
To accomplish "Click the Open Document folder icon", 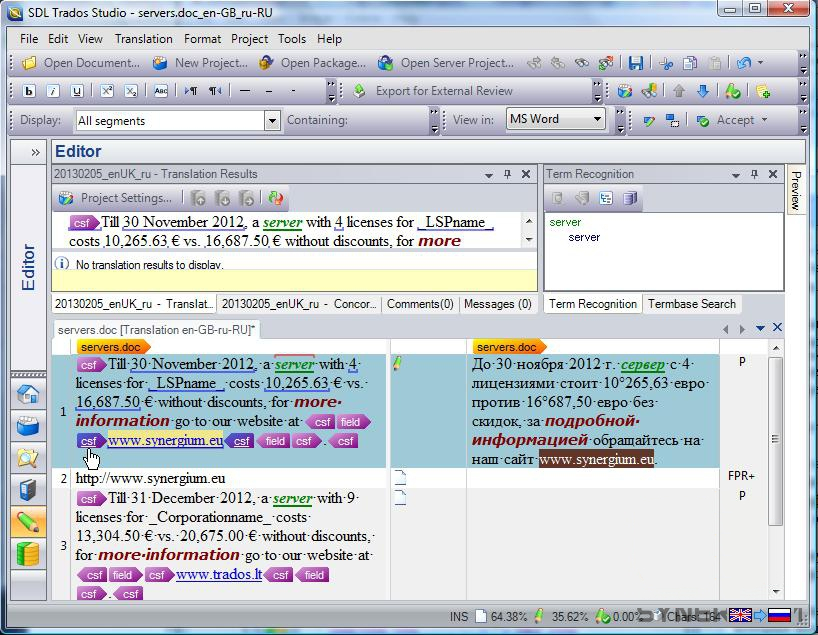I will (29, 63).
